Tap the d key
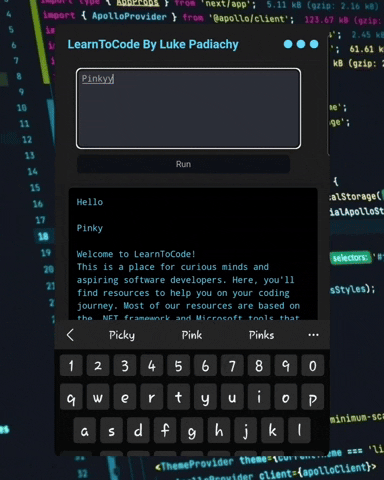This screenshot has height=480, width=384. click(x=138, y=430)
